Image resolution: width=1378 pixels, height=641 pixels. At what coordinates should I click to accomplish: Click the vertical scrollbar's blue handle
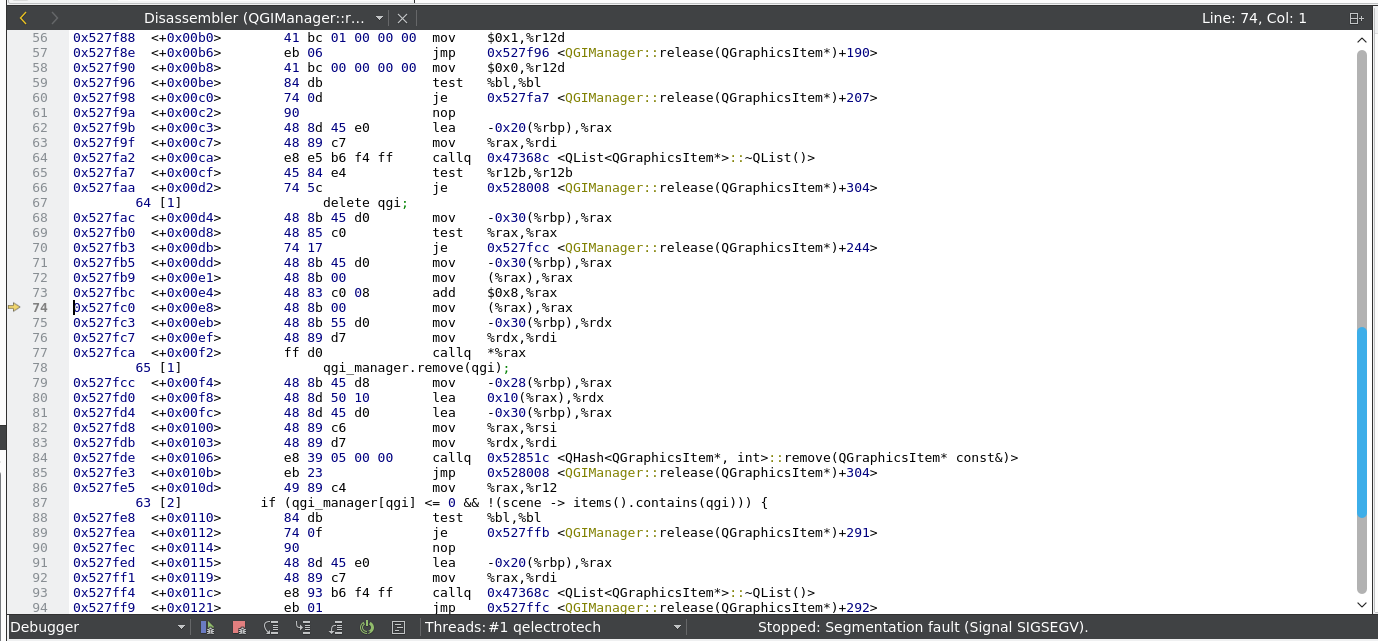click(x=1361, y=422)
